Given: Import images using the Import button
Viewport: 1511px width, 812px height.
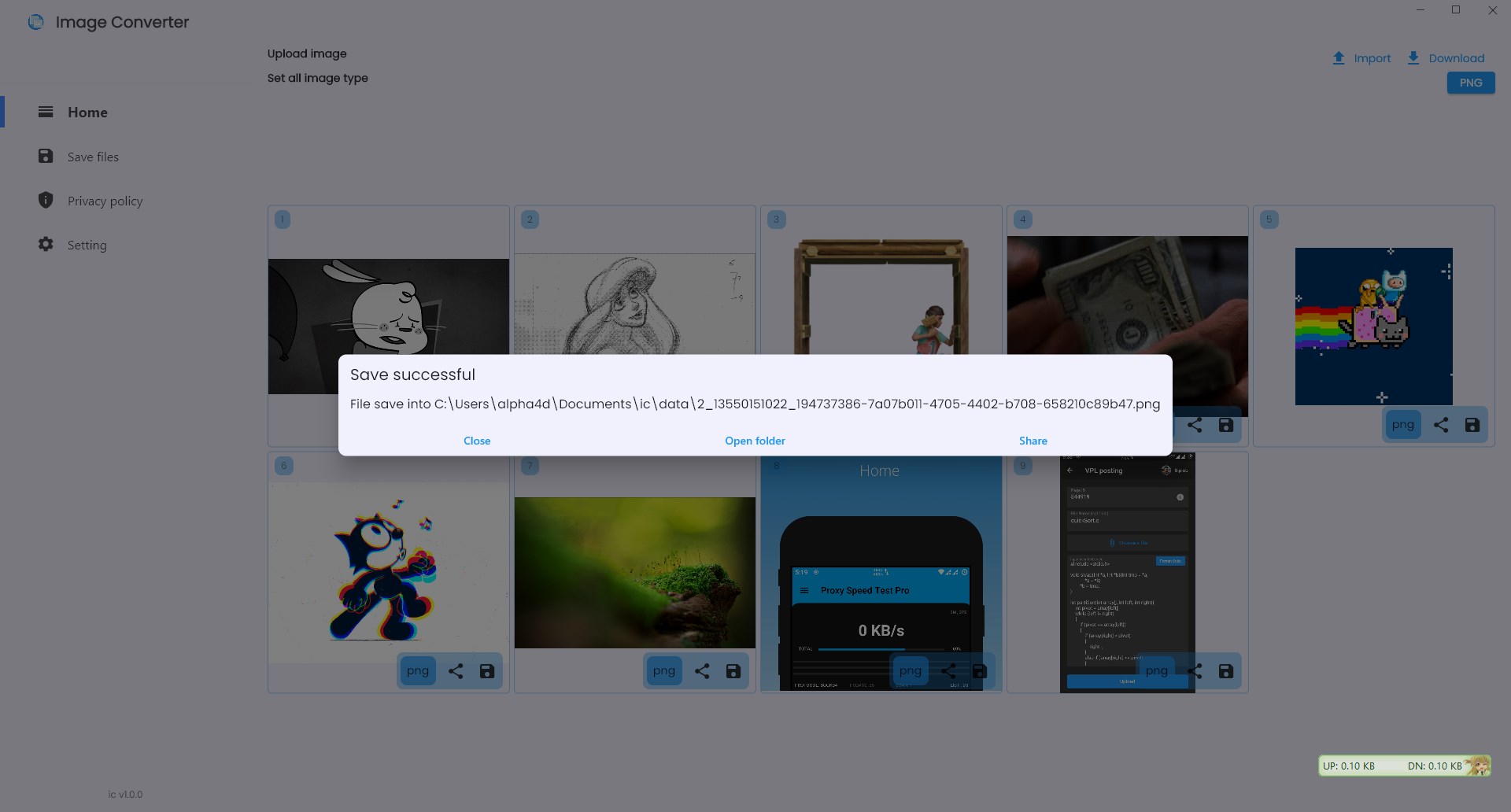Looking at the screenshot, I should (1361, 58).
